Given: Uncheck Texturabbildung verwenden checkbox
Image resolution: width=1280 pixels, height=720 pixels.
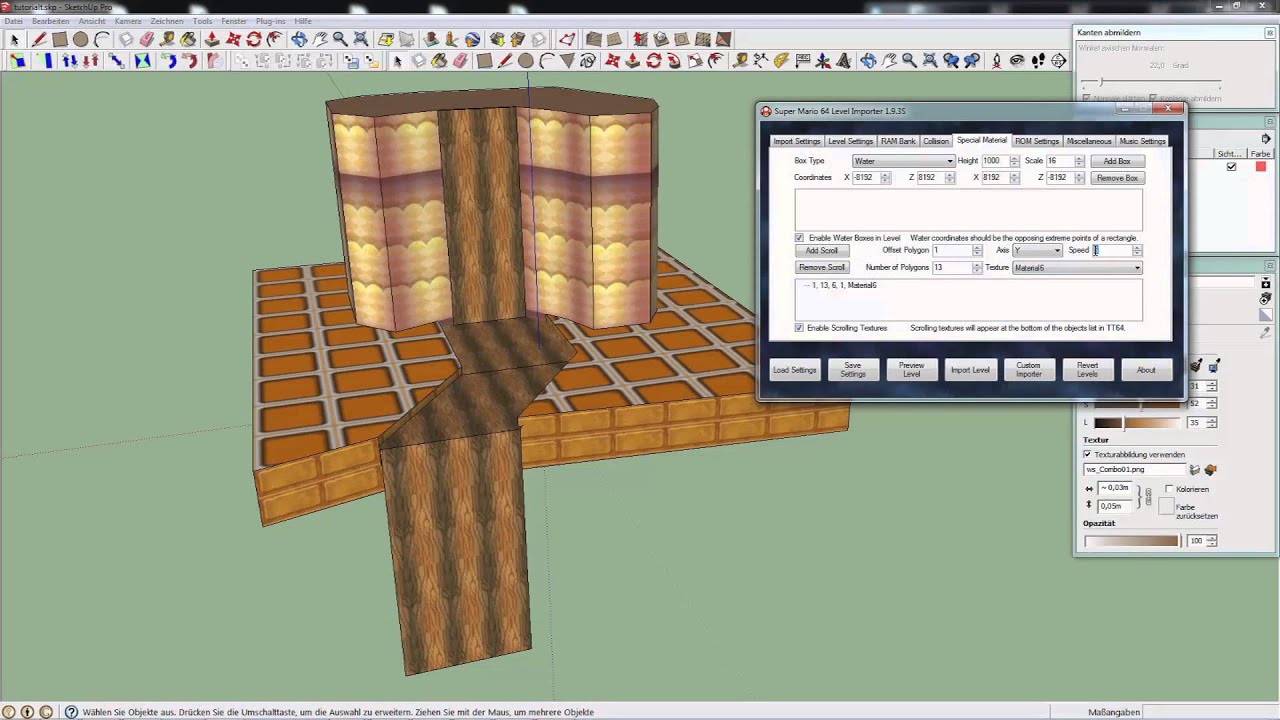Looking at the screenshot, I should tap(1087, 454).
